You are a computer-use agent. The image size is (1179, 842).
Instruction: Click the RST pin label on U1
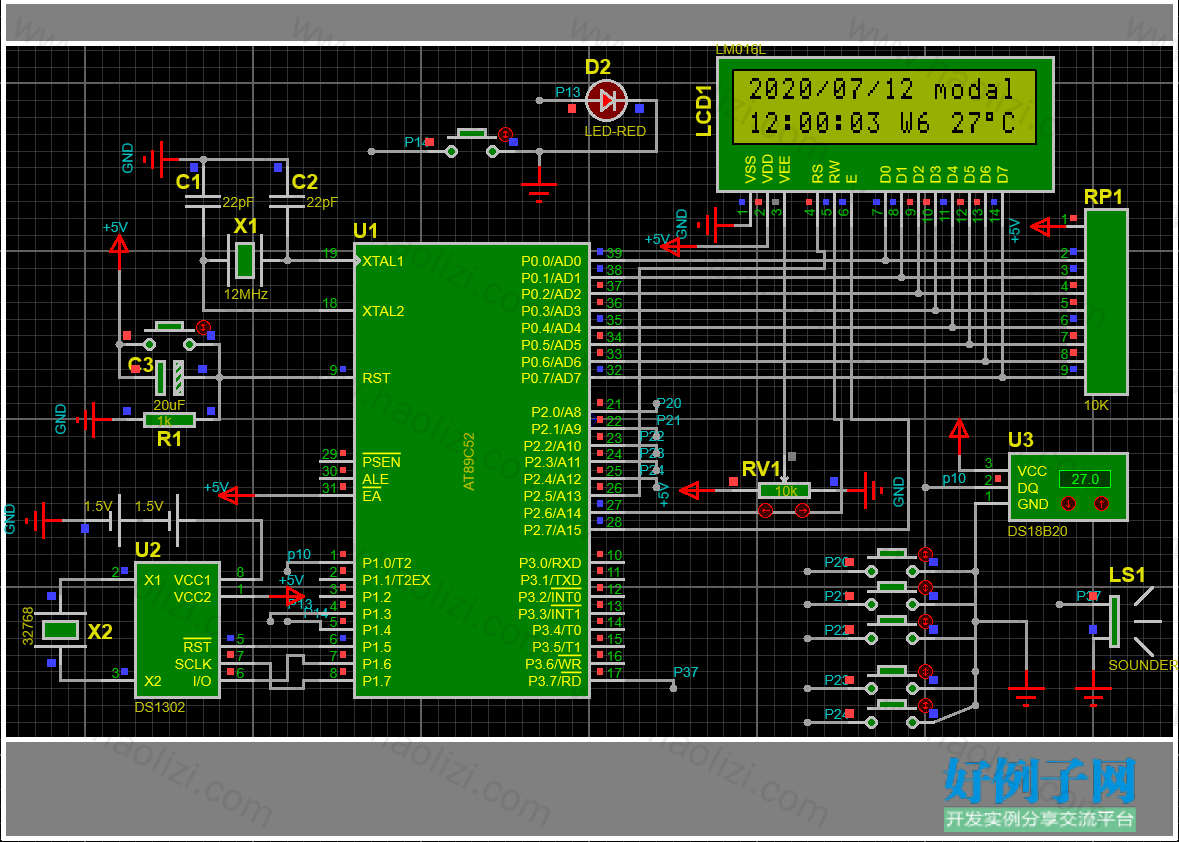[x=376, y=378]
